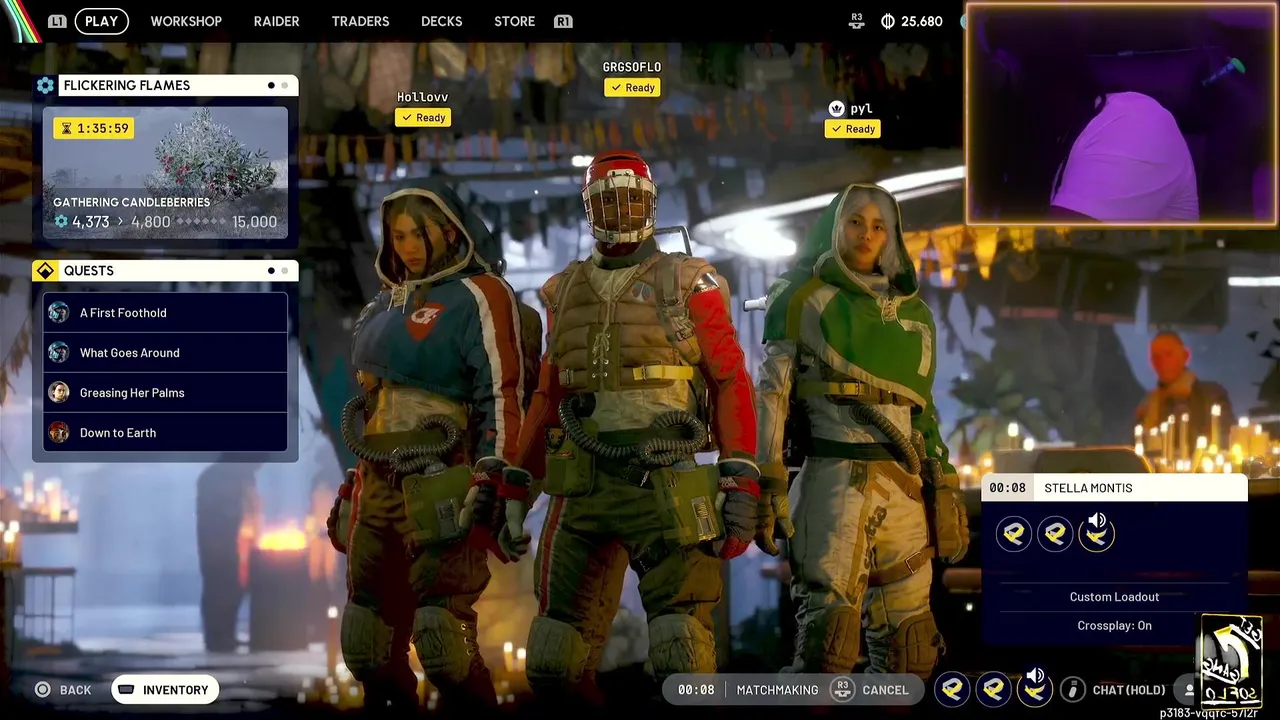Click the yellow Quests diamond icon
Screen dimensions: 1280x720
coord(45,271)
